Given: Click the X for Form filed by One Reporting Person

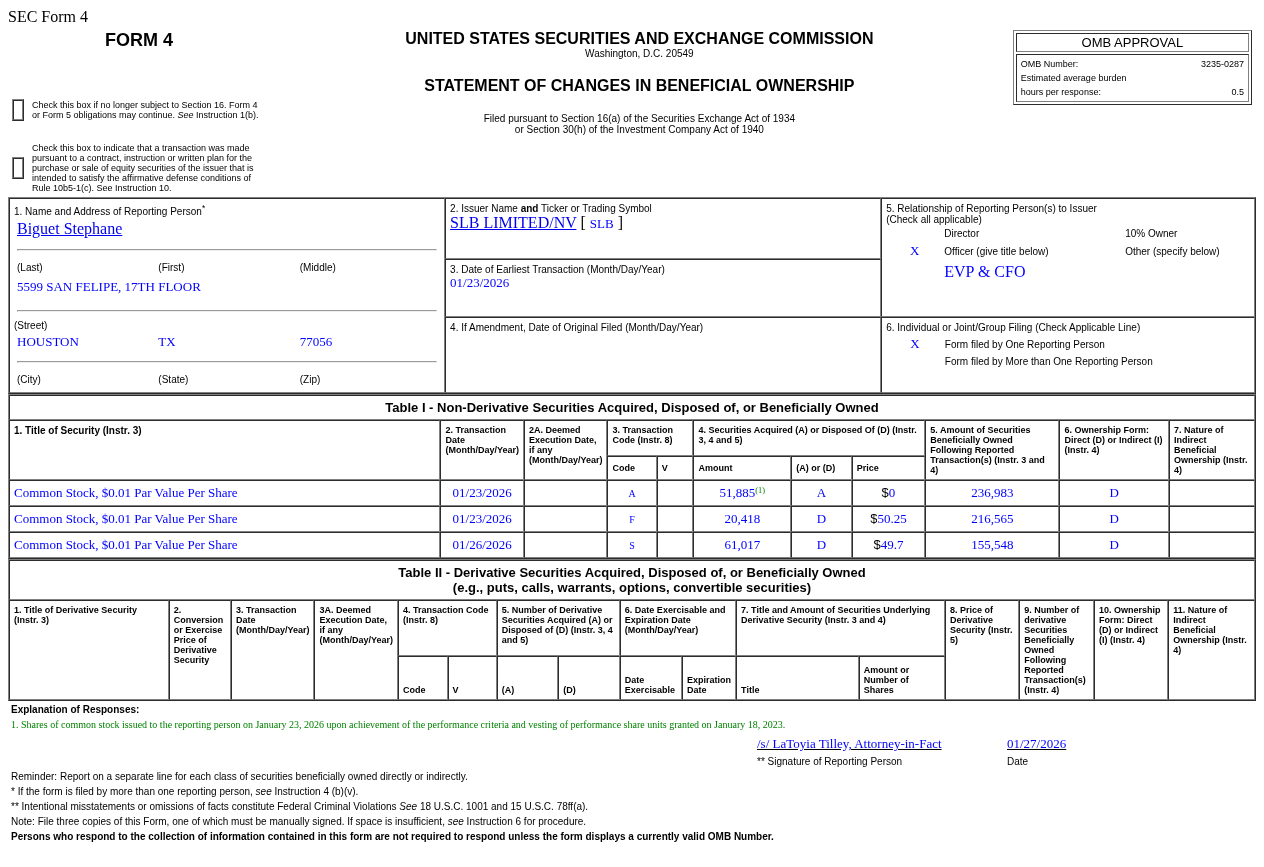Looking at the screenshot, I should pos(914,344).
